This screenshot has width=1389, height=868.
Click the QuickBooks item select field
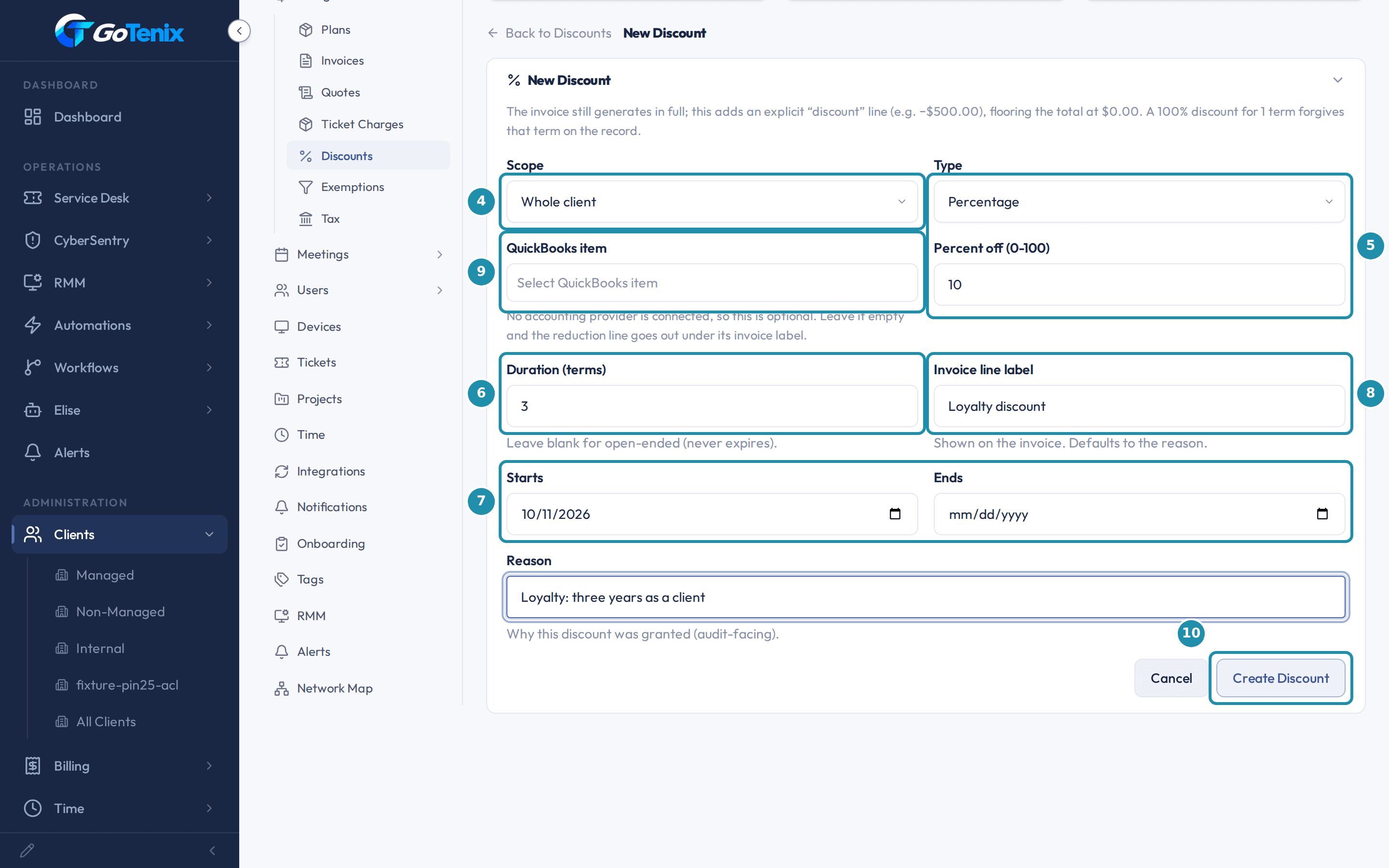point(712,283)
